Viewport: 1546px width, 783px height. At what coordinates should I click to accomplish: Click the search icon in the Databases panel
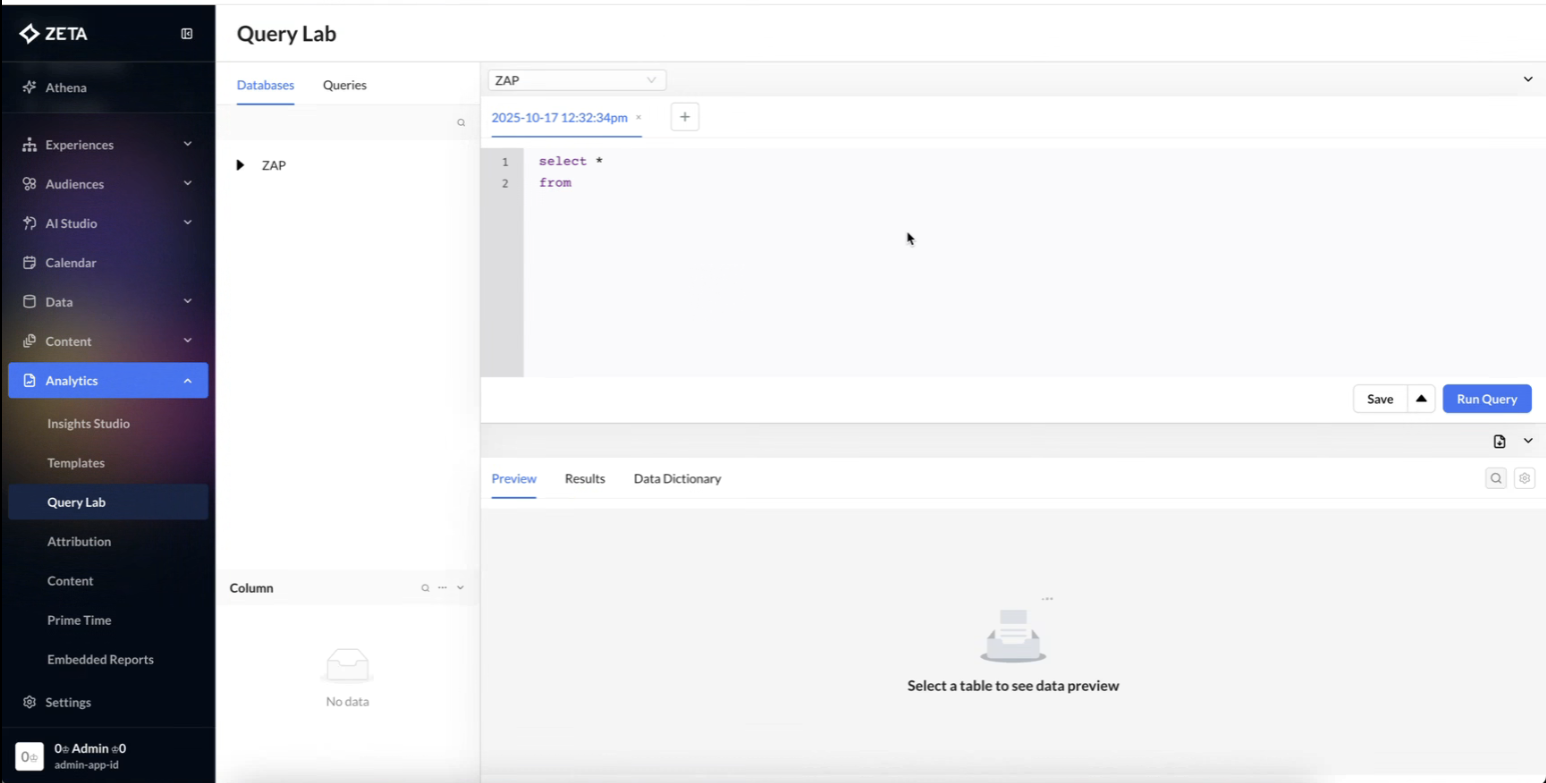click(461, 123)
